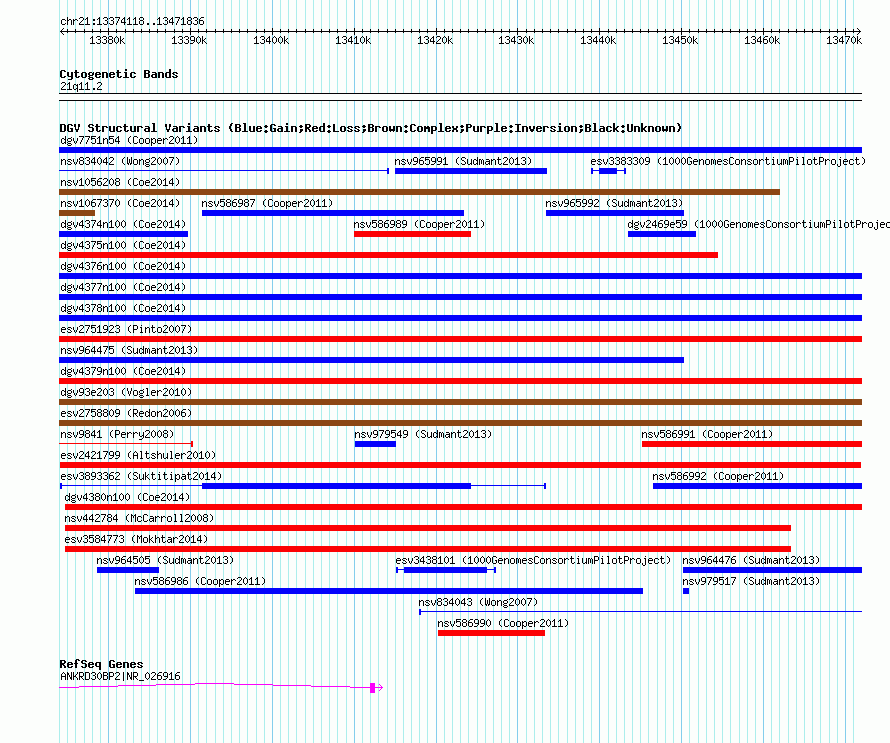This screenshot has width=890, height=743.
Task: Select nsv586989 (Cooper2011) label
Action: click(x=419, y=224)
